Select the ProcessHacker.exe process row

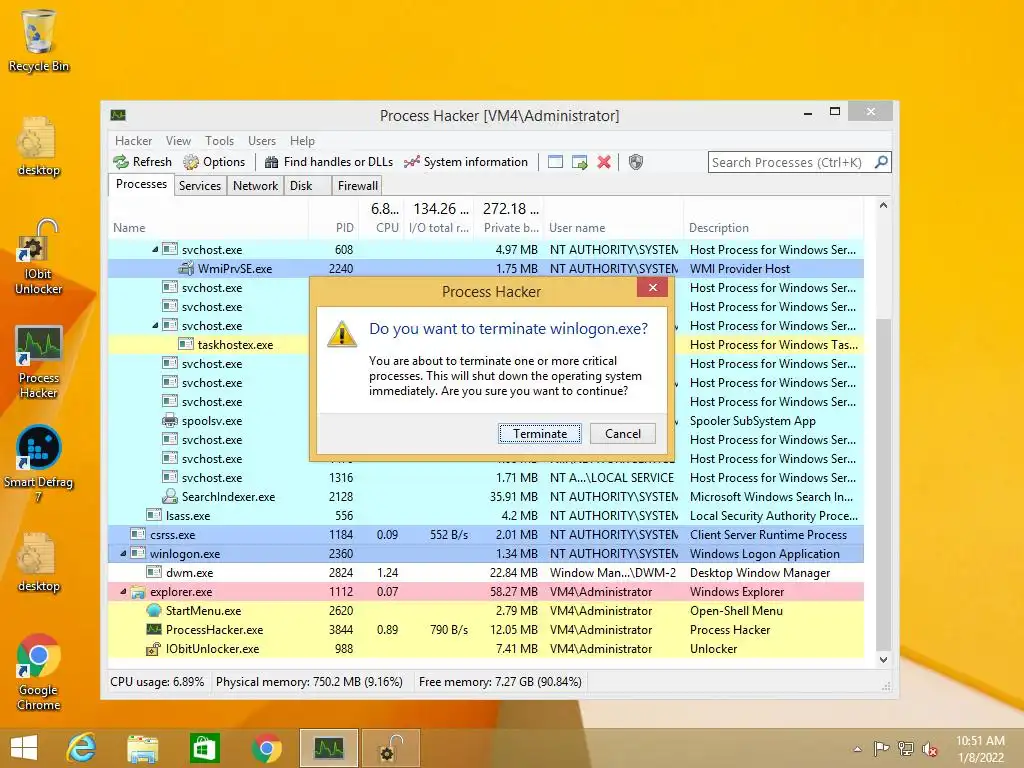point(486,630)
